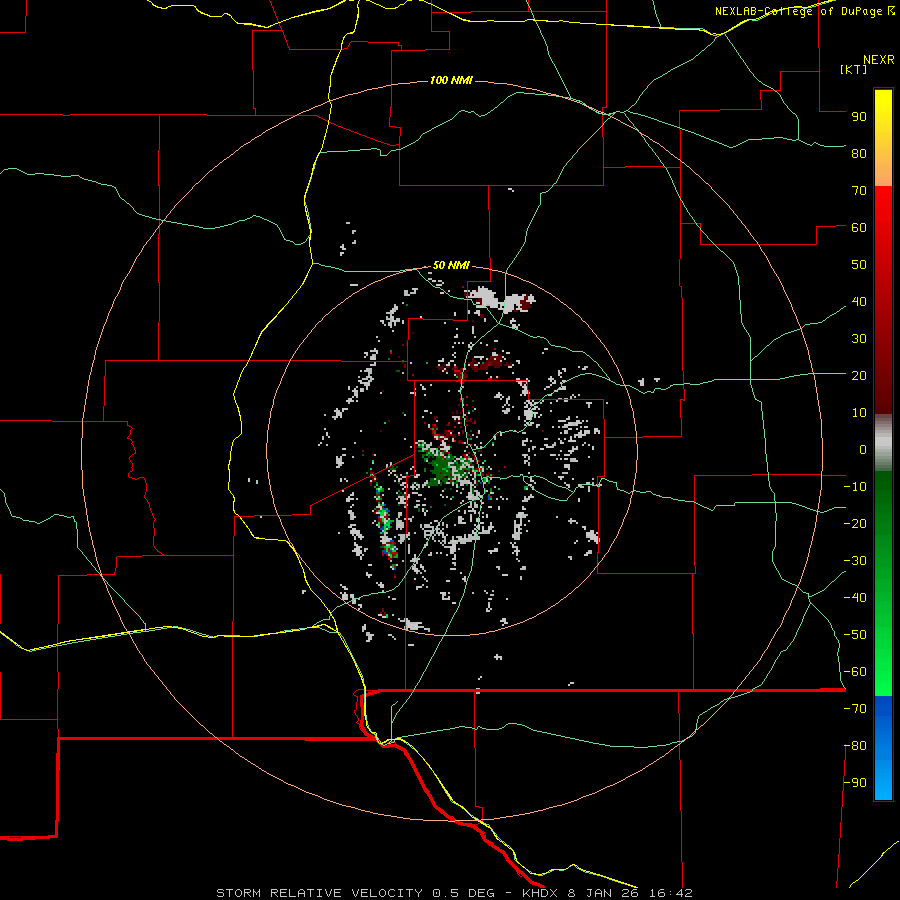Select the -30 value on velocity scale
This screenshot has width=900, height=900.
(x=855, y=561)
